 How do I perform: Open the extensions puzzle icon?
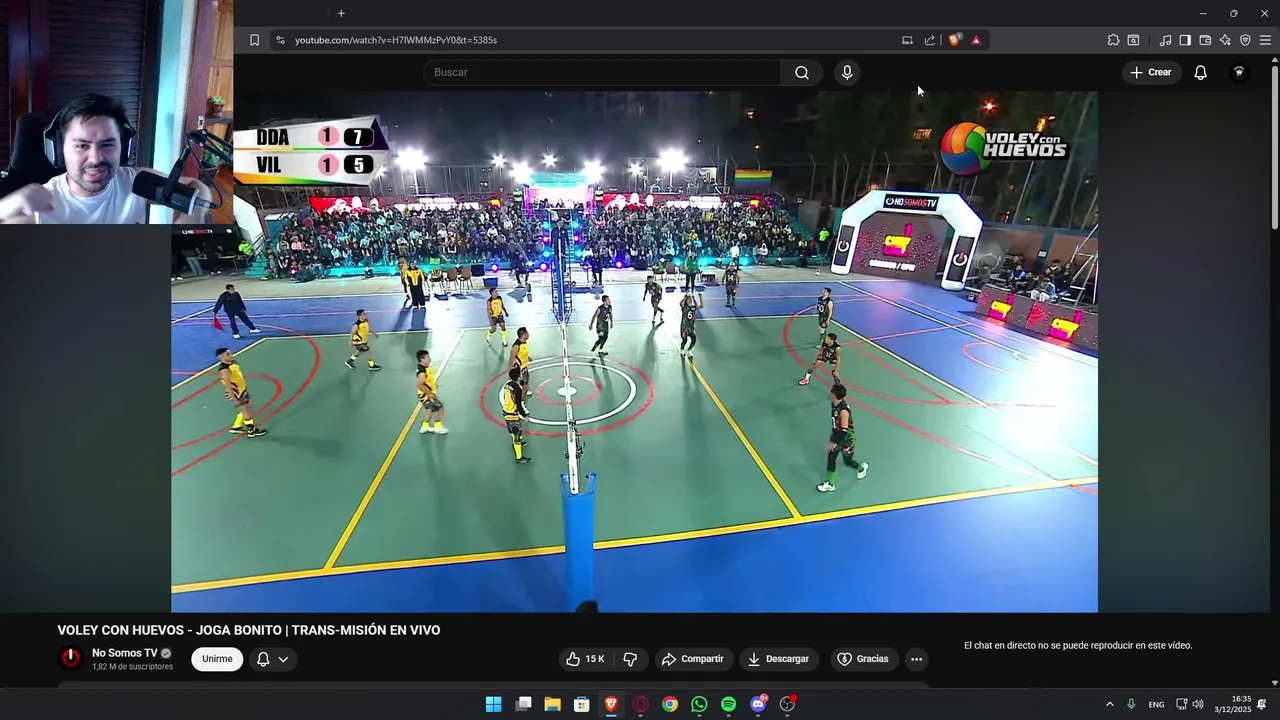pyautogui.click(x=1113, y=40)
